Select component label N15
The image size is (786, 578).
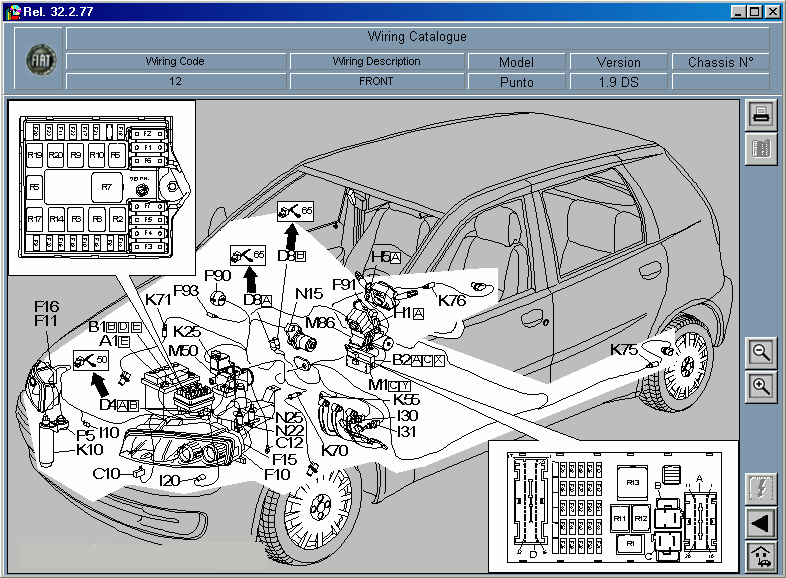(x=309, y=293)
